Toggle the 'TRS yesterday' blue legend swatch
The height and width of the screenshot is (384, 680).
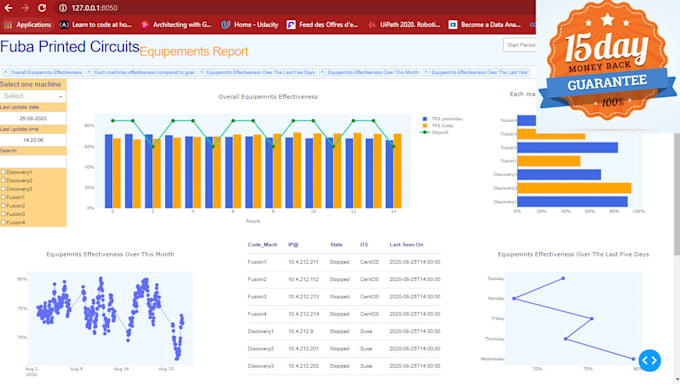pos(425,118)
